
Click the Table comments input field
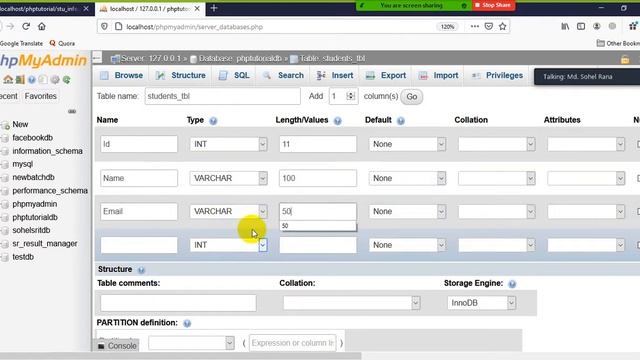click(178, 303)
